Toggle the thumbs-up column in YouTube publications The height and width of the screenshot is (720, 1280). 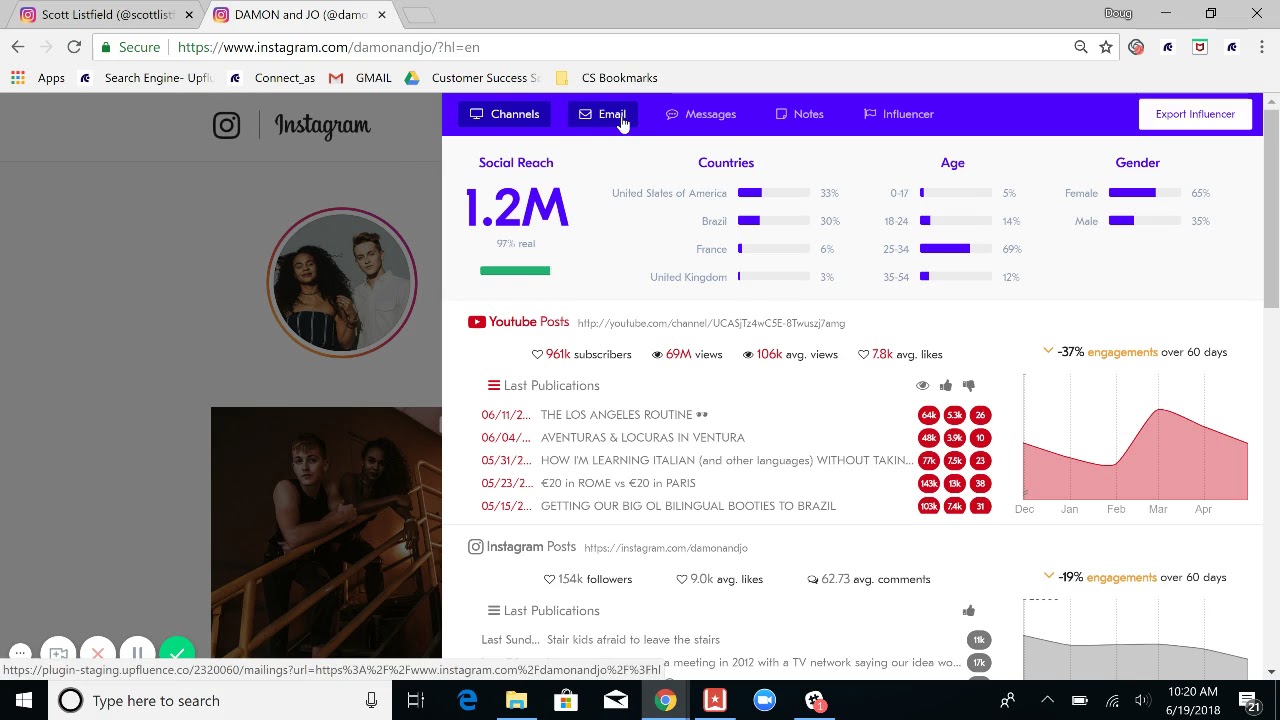pyautogui.click(x=945, y=386)
